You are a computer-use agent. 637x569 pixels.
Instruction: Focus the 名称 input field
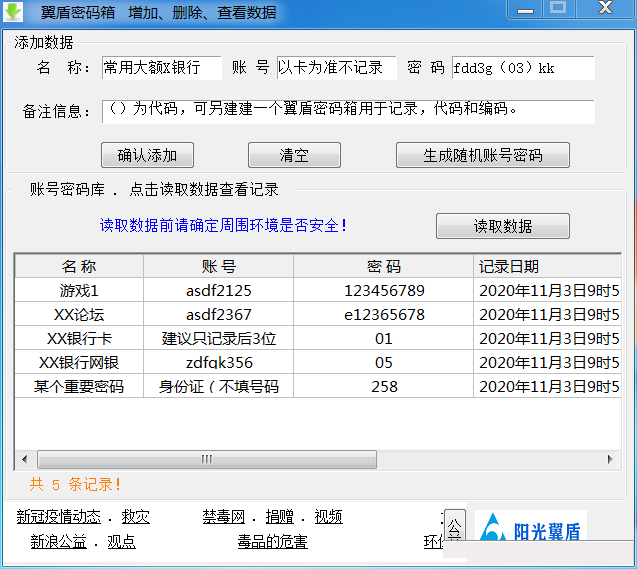(x=161, y=68)
